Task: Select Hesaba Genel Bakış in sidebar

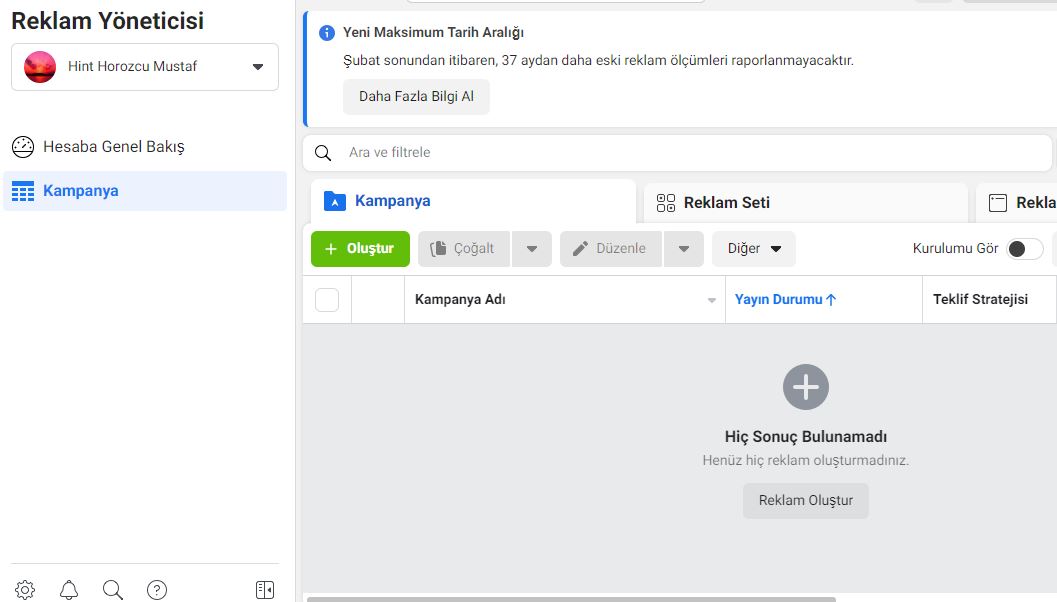Action: [x=145, y=147]
